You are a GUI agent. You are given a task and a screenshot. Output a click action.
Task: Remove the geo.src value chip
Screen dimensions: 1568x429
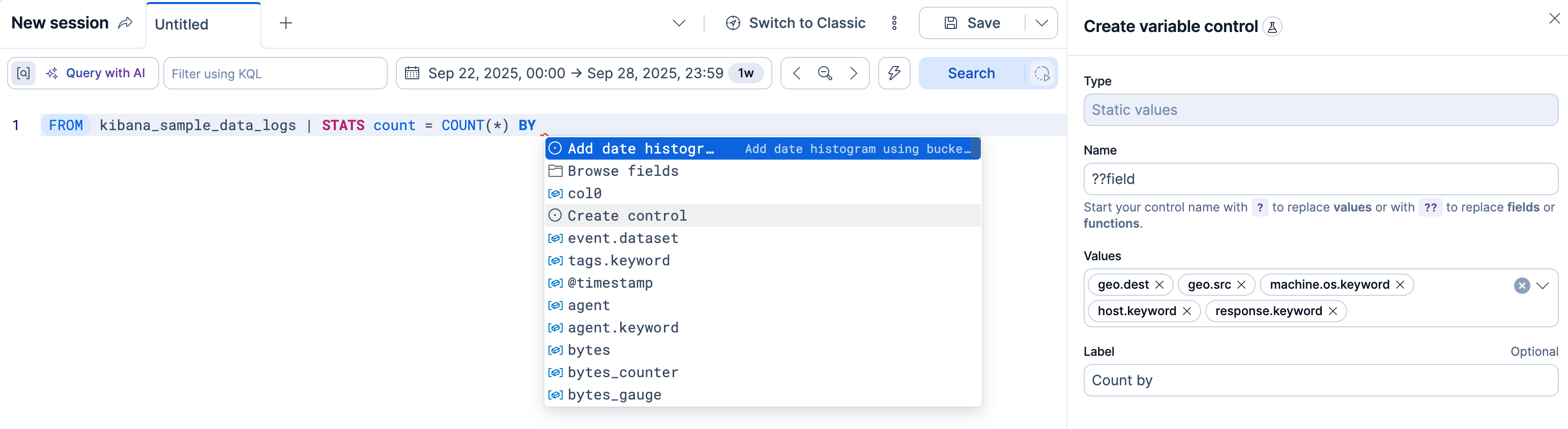(x=1242, y=285)
